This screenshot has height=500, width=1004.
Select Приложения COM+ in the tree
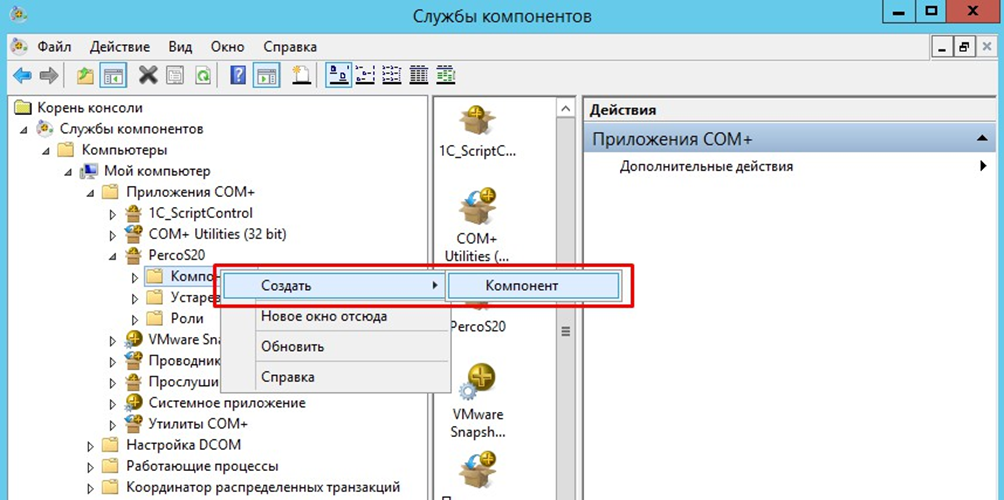(191, 192)
